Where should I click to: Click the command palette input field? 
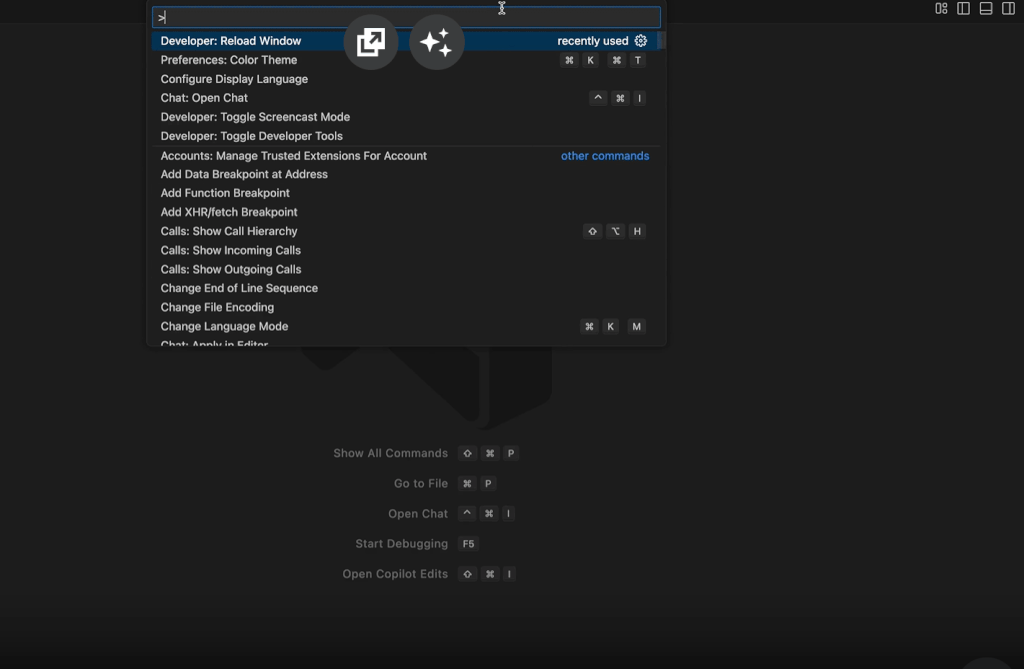click(x=406, y=17)
